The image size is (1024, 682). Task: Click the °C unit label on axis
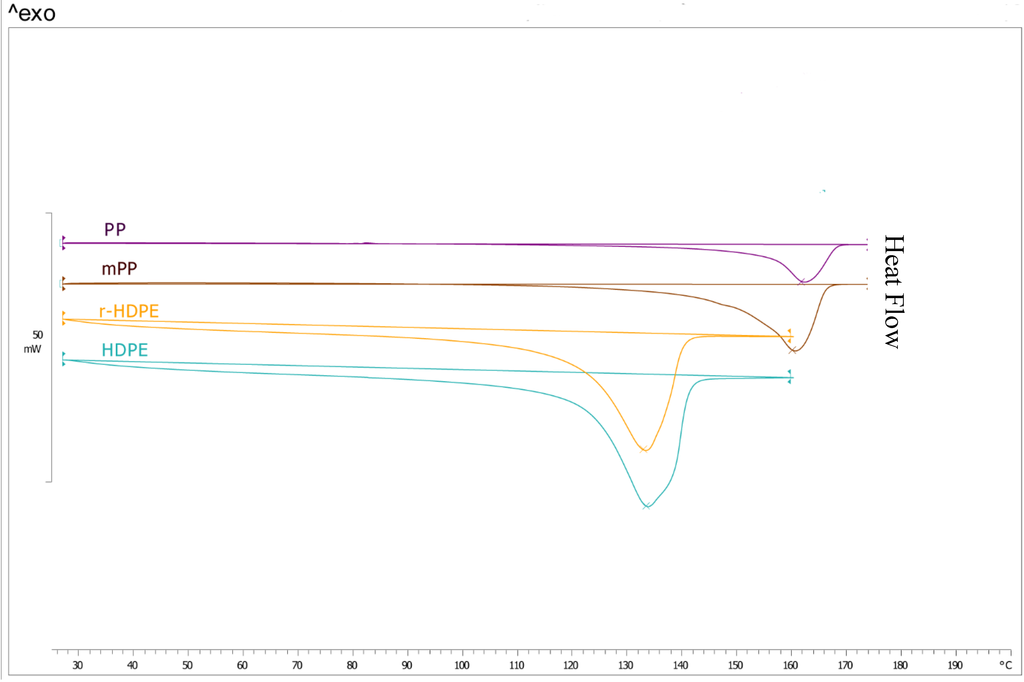click(1005, 666)
